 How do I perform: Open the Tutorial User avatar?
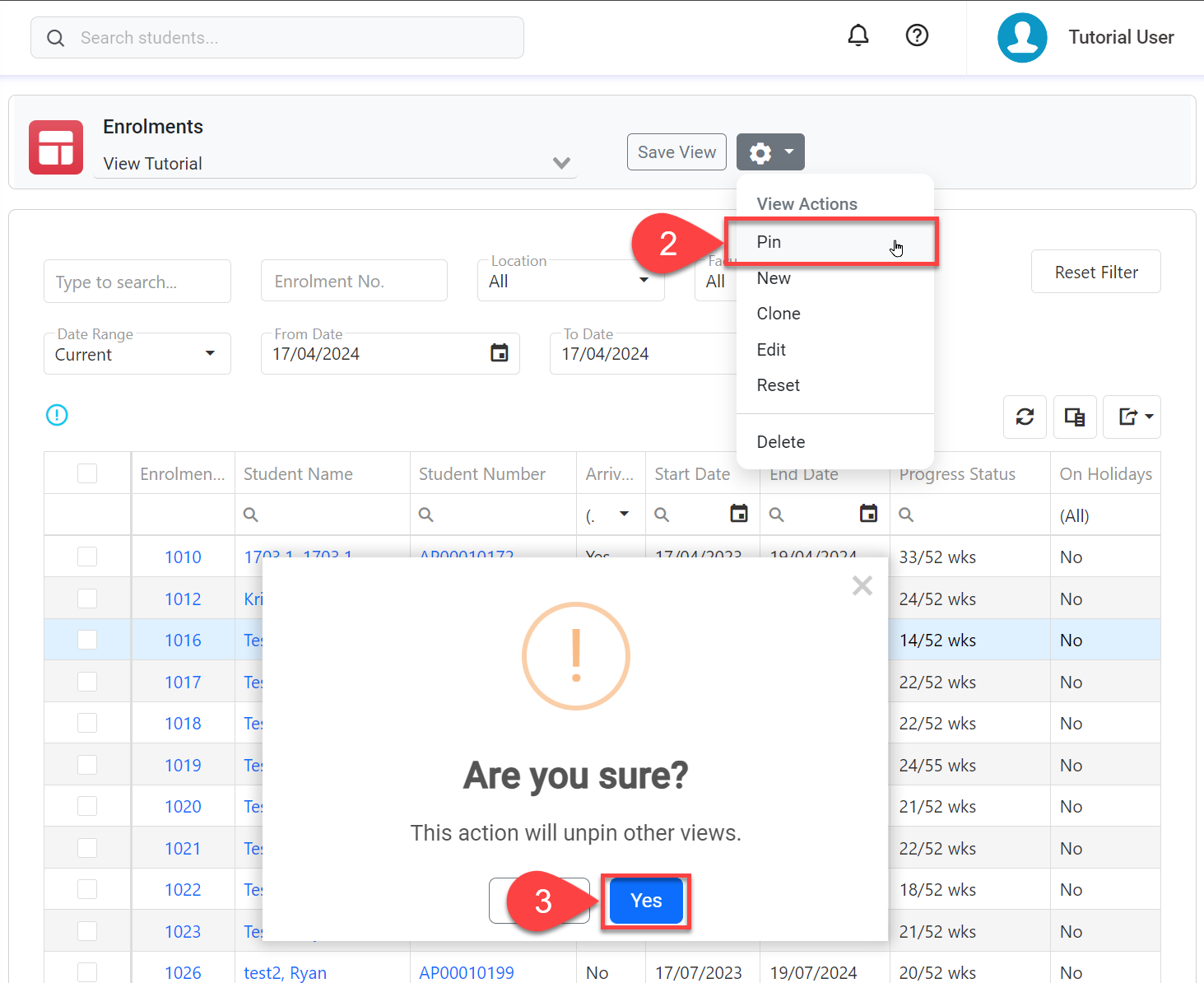click(1022, 37)
